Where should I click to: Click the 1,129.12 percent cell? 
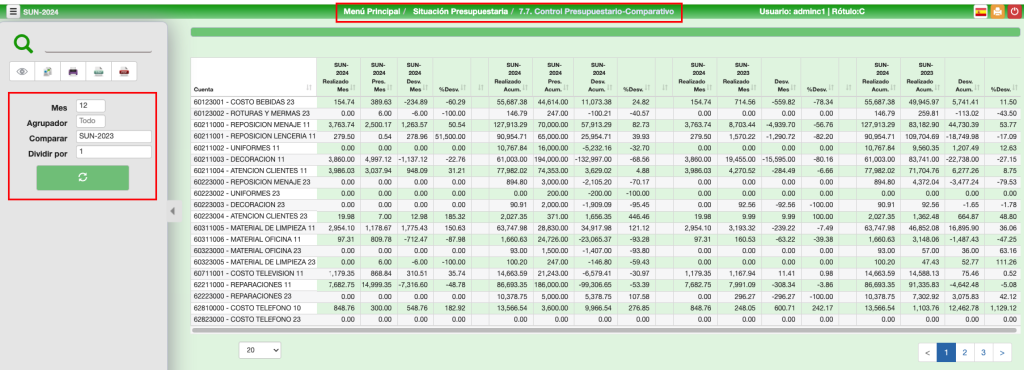pos(1003,307)
